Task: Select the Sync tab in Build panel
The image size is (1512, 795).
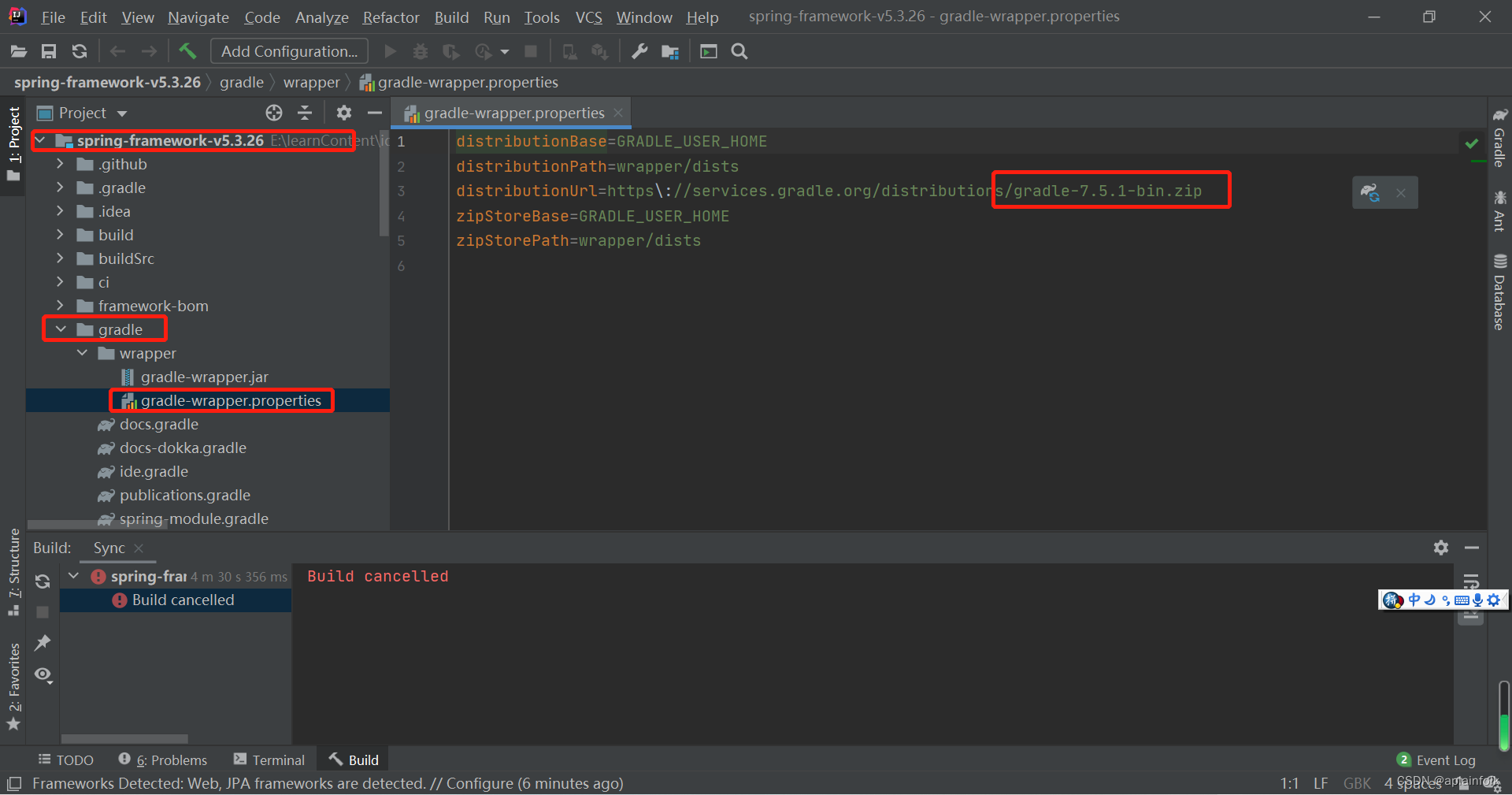Action: [109, 548]
